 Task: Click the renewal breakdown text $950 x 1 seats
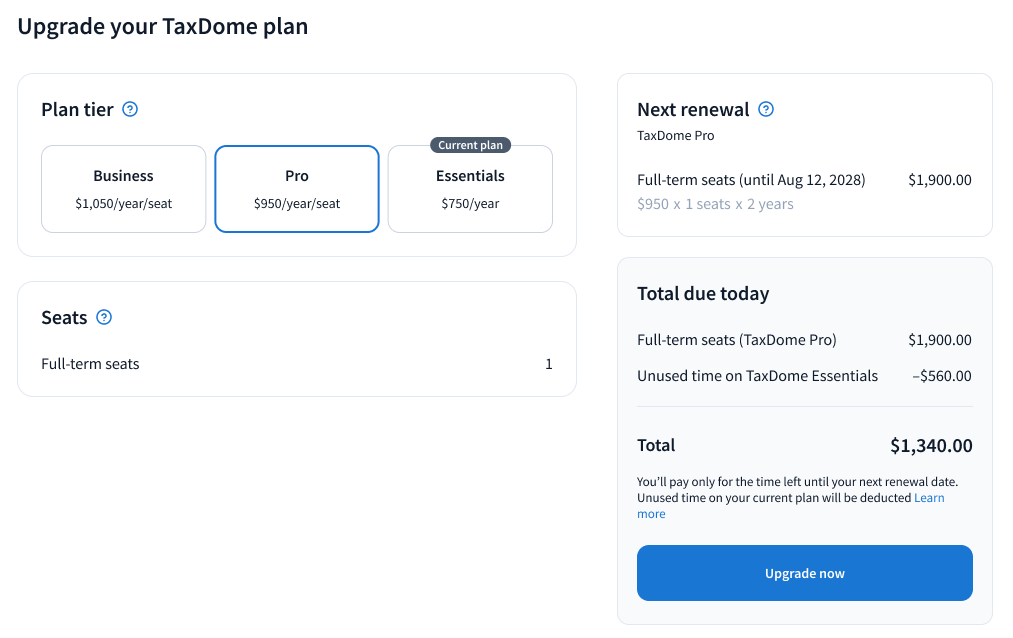click(x=715, y=204)
